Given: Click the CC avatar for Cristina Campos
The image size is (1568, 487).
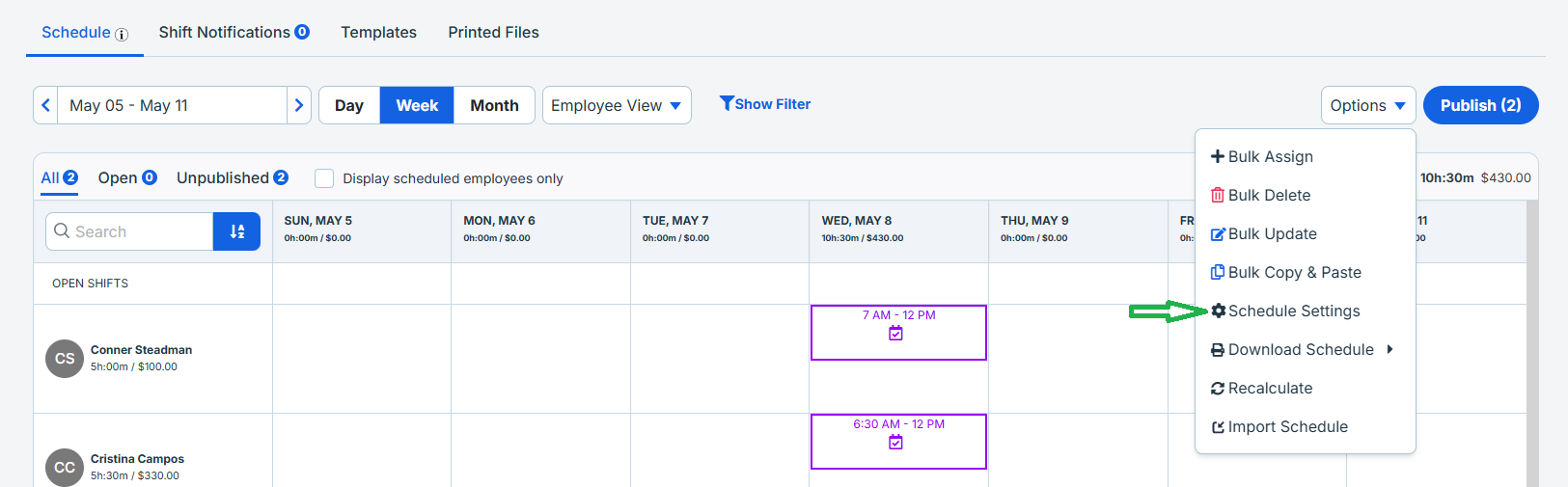Looking at the screenshot, I should pyautogui.click(x=65, y=468).
